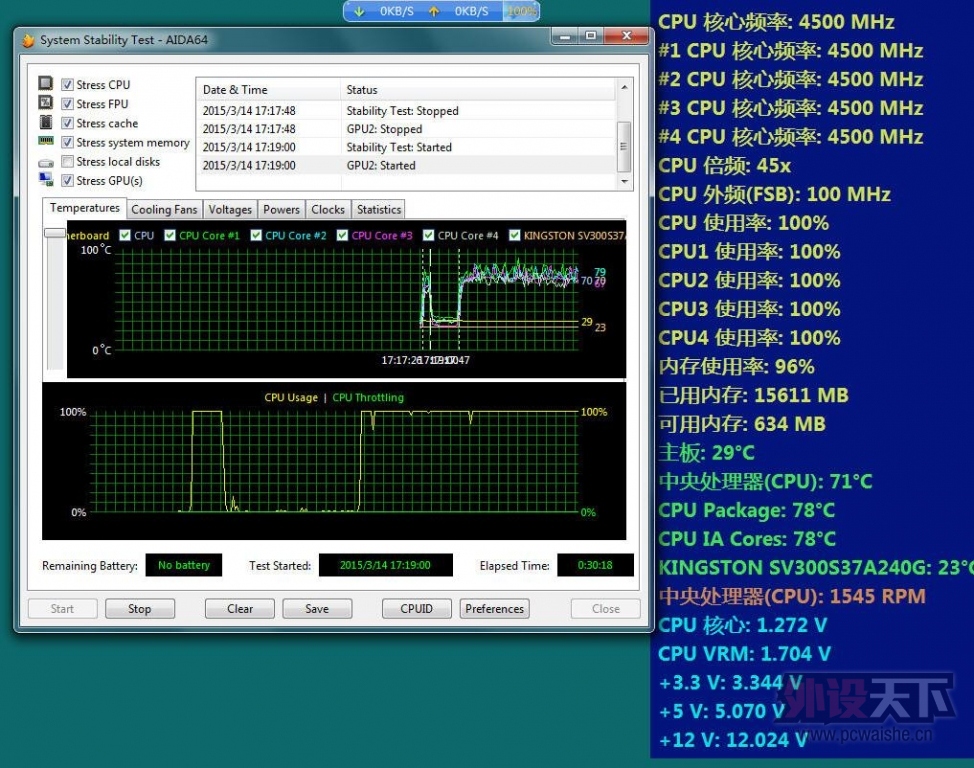
Task: Uncheck the Stress GPU(s) checkbox
Action: [68, 181]
